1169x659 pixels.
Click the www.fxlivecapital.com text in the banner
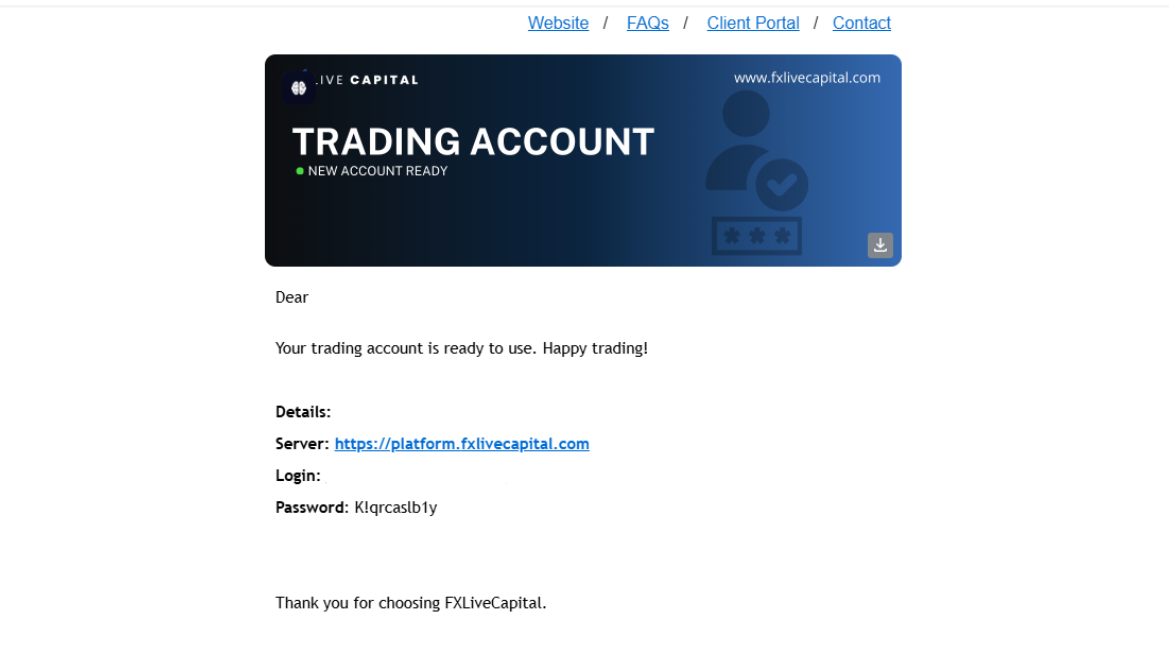tap(807, 78)
